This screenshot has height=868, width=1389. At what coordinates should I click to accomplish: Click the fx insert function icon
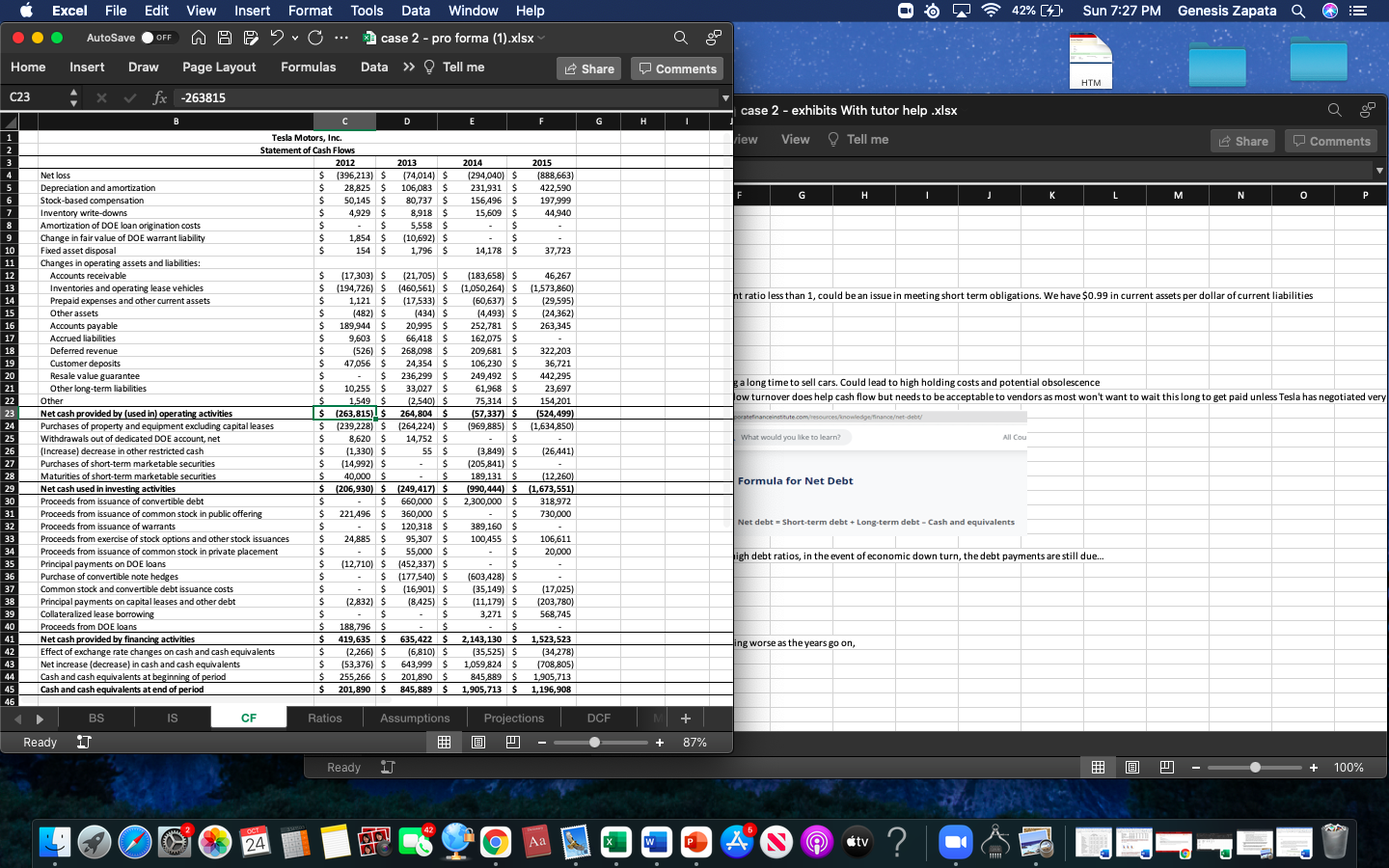[160, 97]
